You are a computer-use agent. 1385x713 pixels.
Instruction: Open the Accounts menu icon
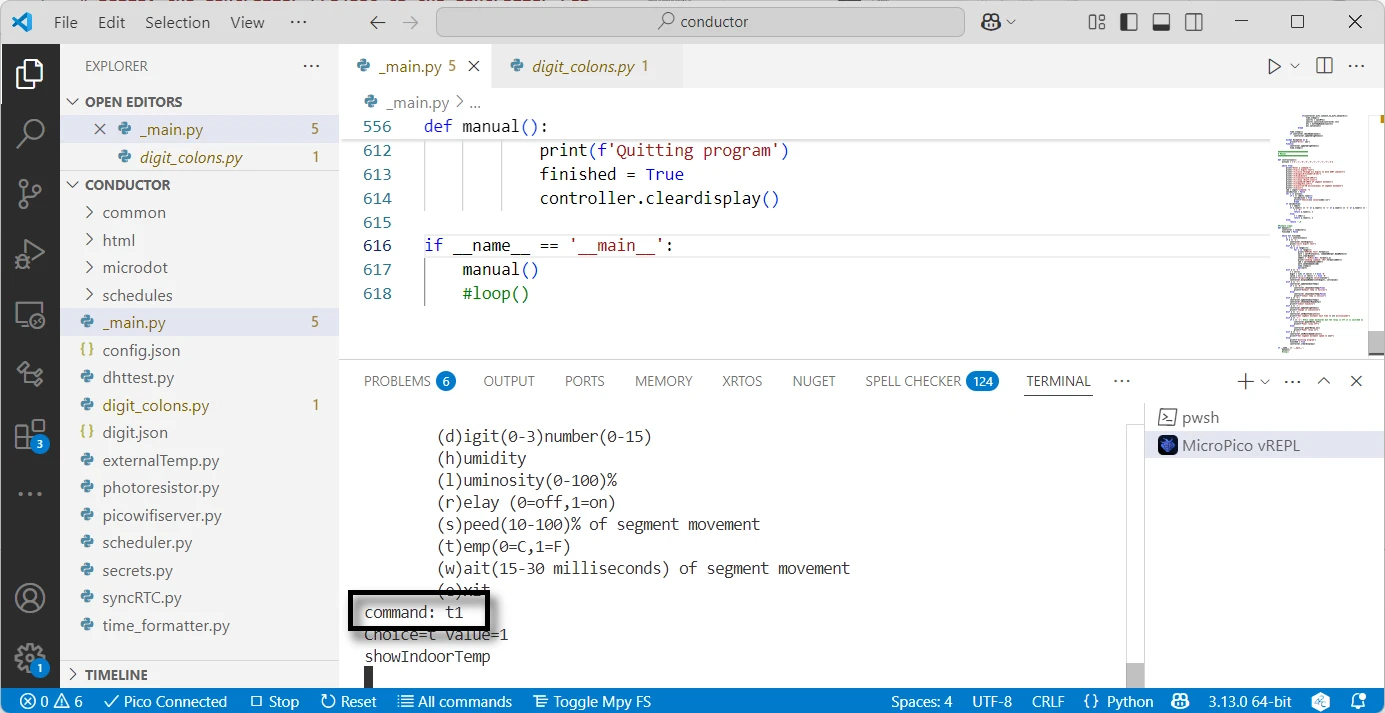[x=30, y=599]
